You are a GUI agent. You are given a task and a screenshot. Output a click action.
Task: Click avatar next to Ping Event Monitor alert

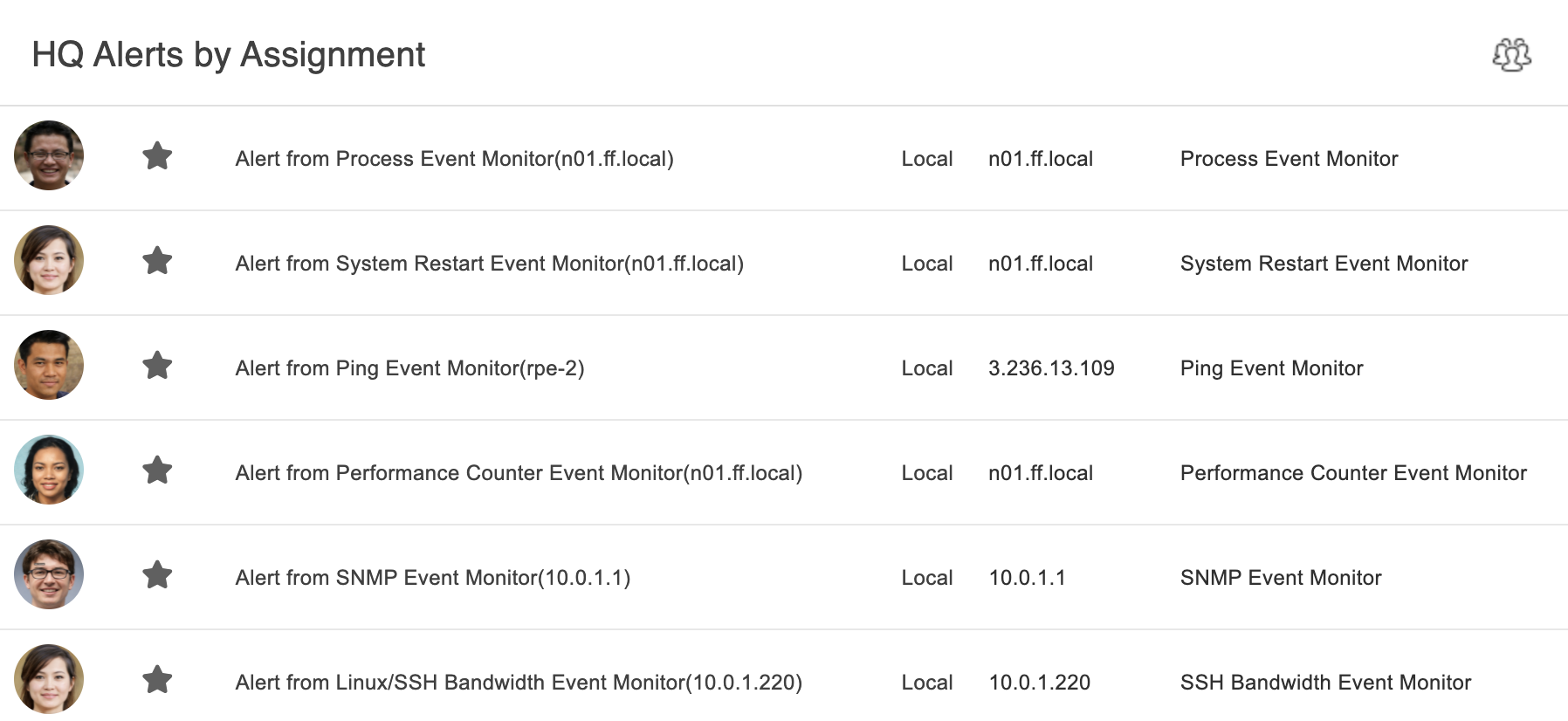pyautogui.click(x=49, y=365)
